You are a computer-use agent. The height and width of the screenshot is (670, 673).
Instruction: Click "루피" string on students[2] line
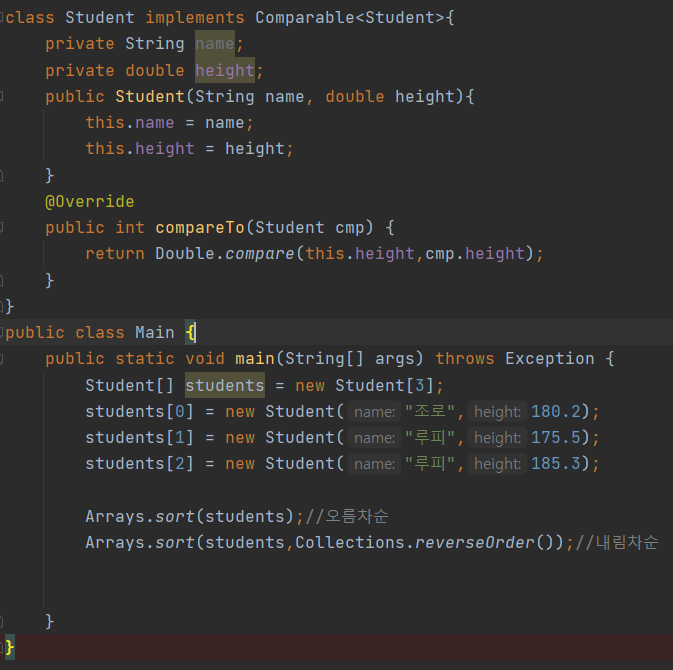[x=430, y=464]
